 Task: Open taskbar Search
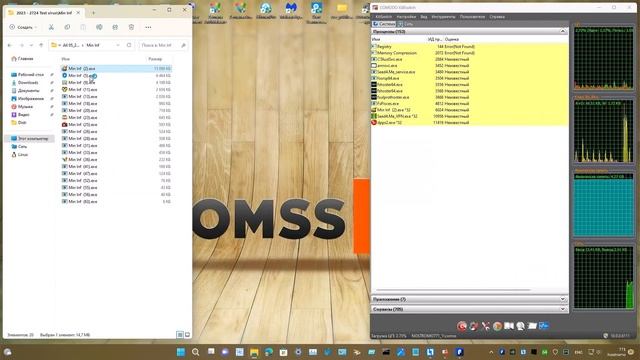[x=196, y=352]
